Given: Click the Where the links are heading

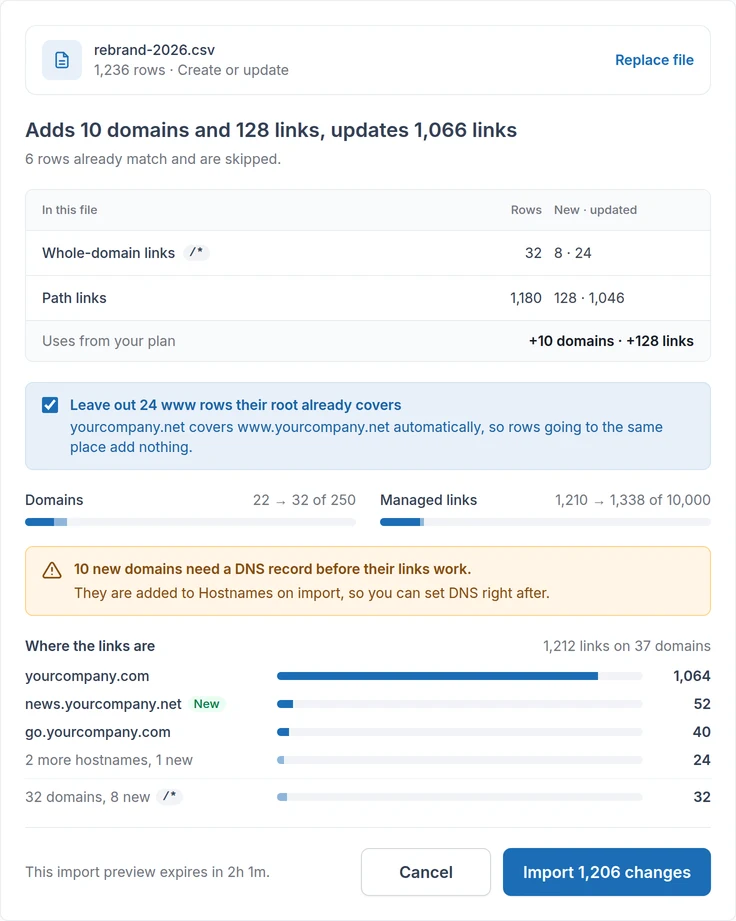Looking at the screenshot, I should (90, 646).
